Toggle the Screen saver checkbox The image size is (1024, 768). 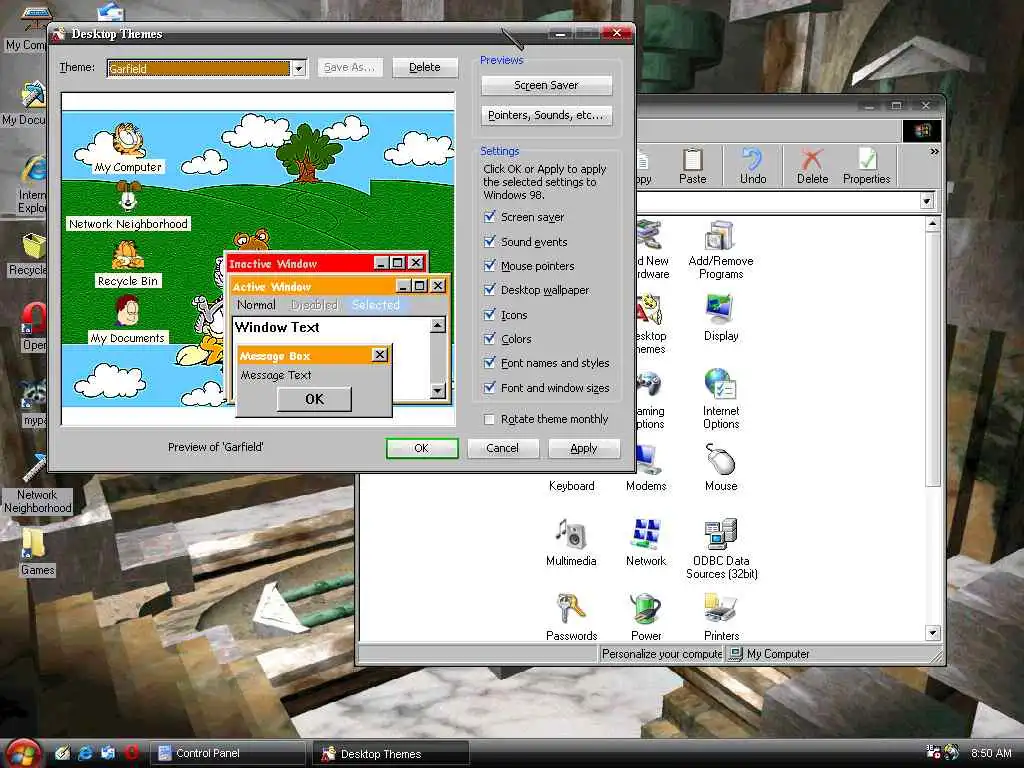489,216
